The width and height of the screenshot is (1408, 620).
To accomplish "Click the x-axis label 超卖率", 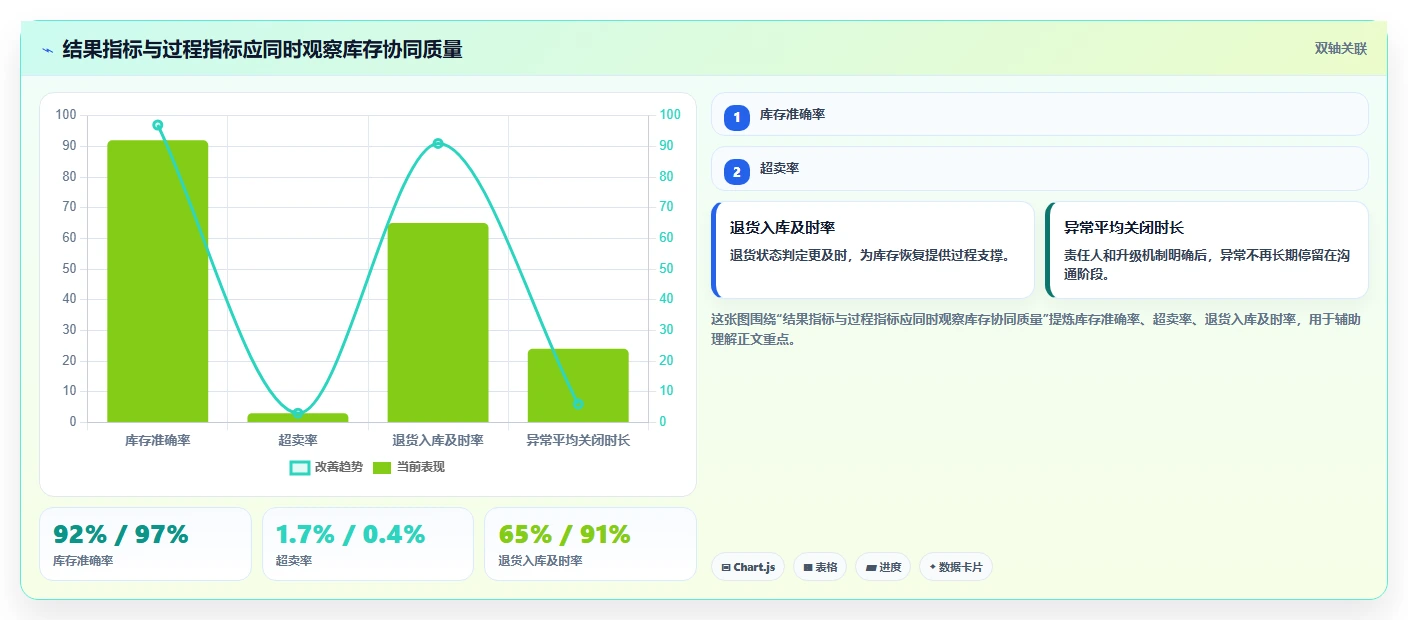I will [298, 440].
